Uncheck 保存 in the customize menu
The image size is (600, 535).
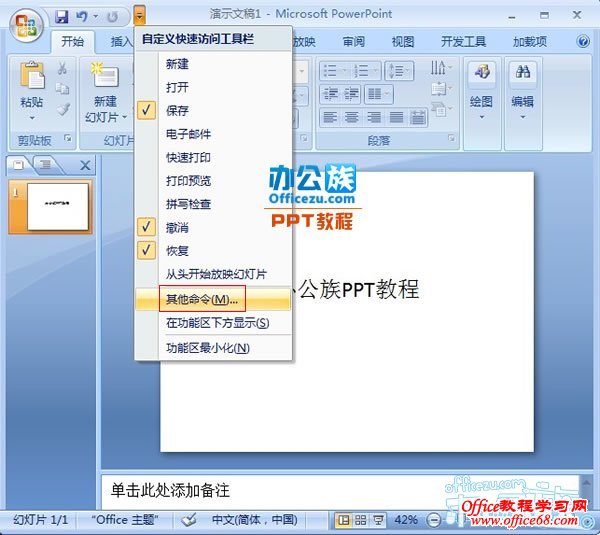213,111
